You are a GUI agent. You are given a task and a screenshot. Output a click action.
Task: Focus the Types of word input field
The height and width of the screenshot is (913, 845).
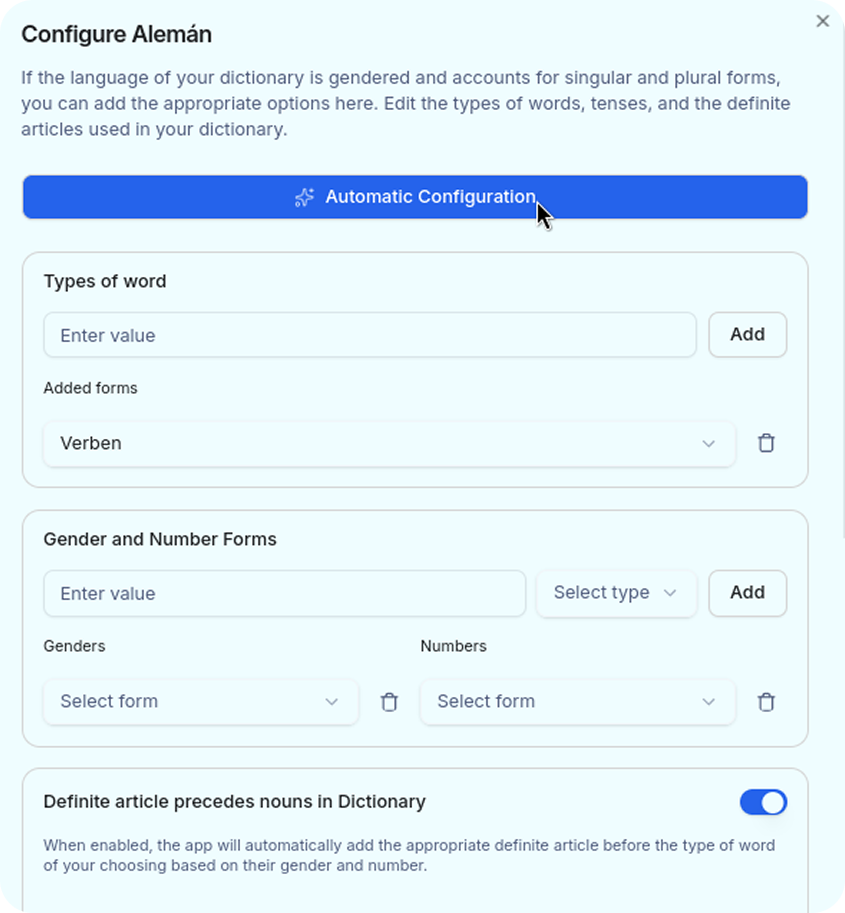click(369, 335)
